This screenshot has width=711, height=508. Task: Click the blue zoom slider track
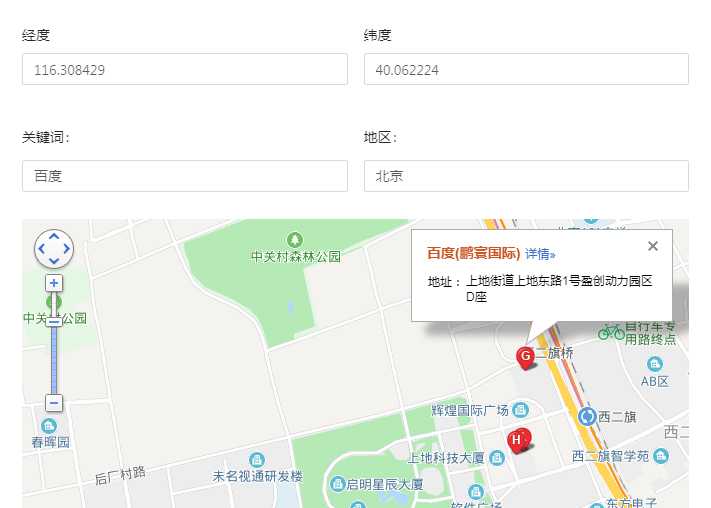pos(54,359)
